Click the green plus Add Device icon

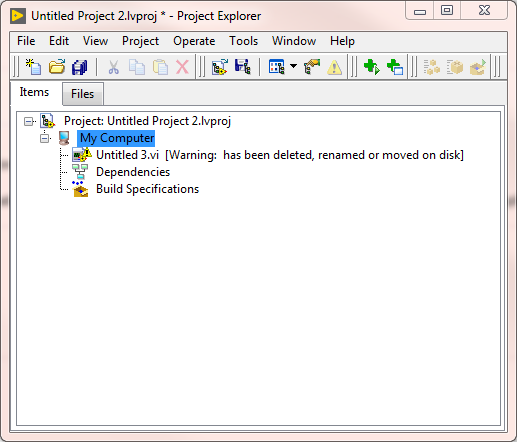[x=395, y=67]
